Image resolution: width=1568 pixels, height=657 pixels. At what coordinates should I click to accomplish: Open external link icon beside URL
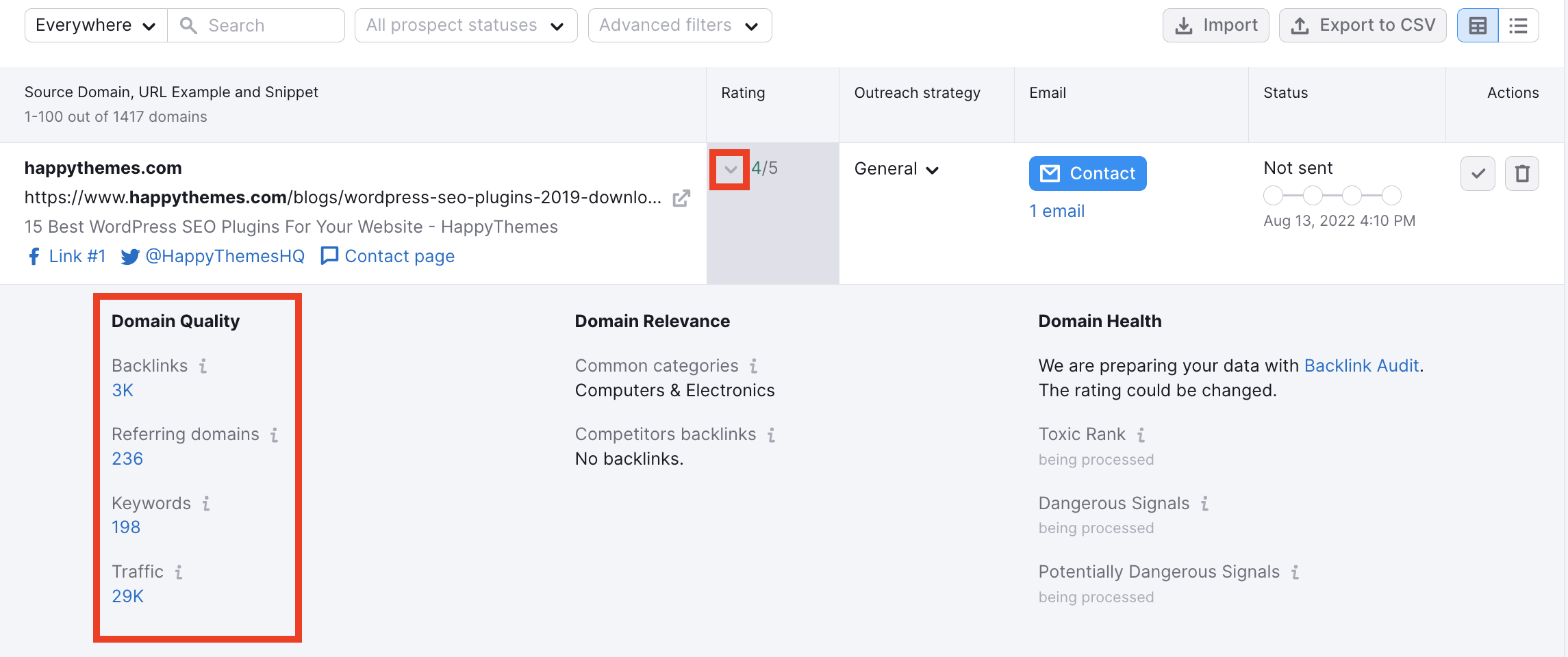(681, 198)
